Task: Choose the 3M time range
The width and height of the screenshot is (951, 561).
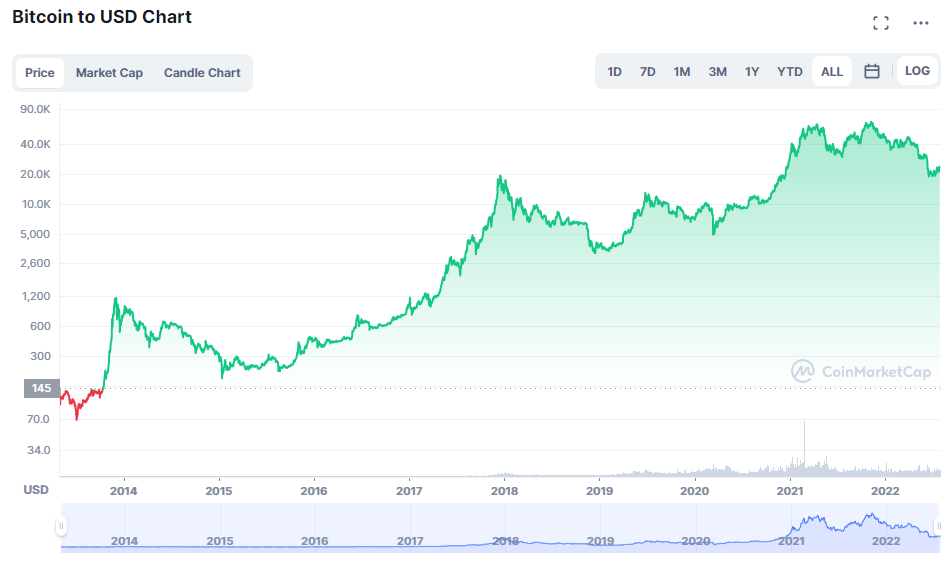Action: pos(717,72)
